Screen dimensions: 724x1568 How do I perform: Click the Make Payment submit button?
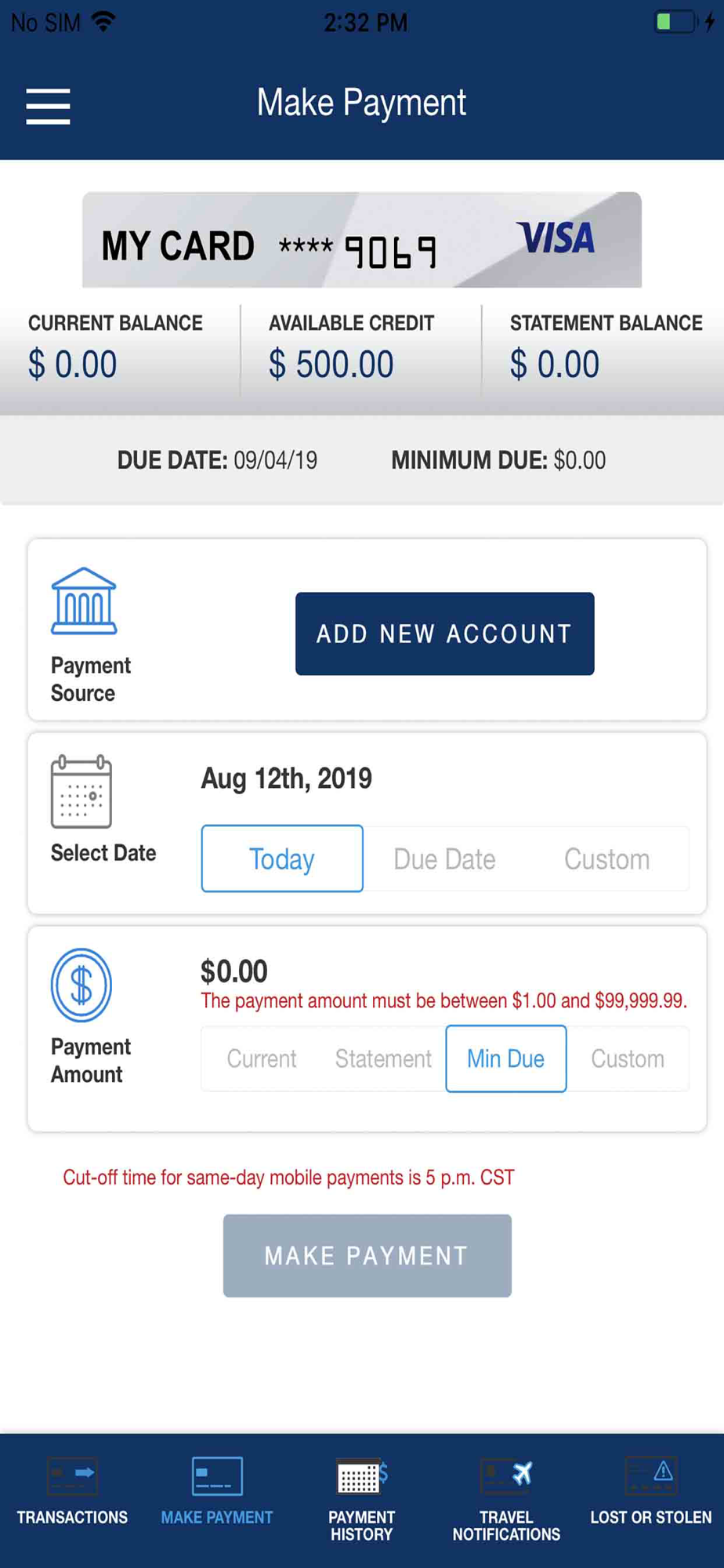367,1255
